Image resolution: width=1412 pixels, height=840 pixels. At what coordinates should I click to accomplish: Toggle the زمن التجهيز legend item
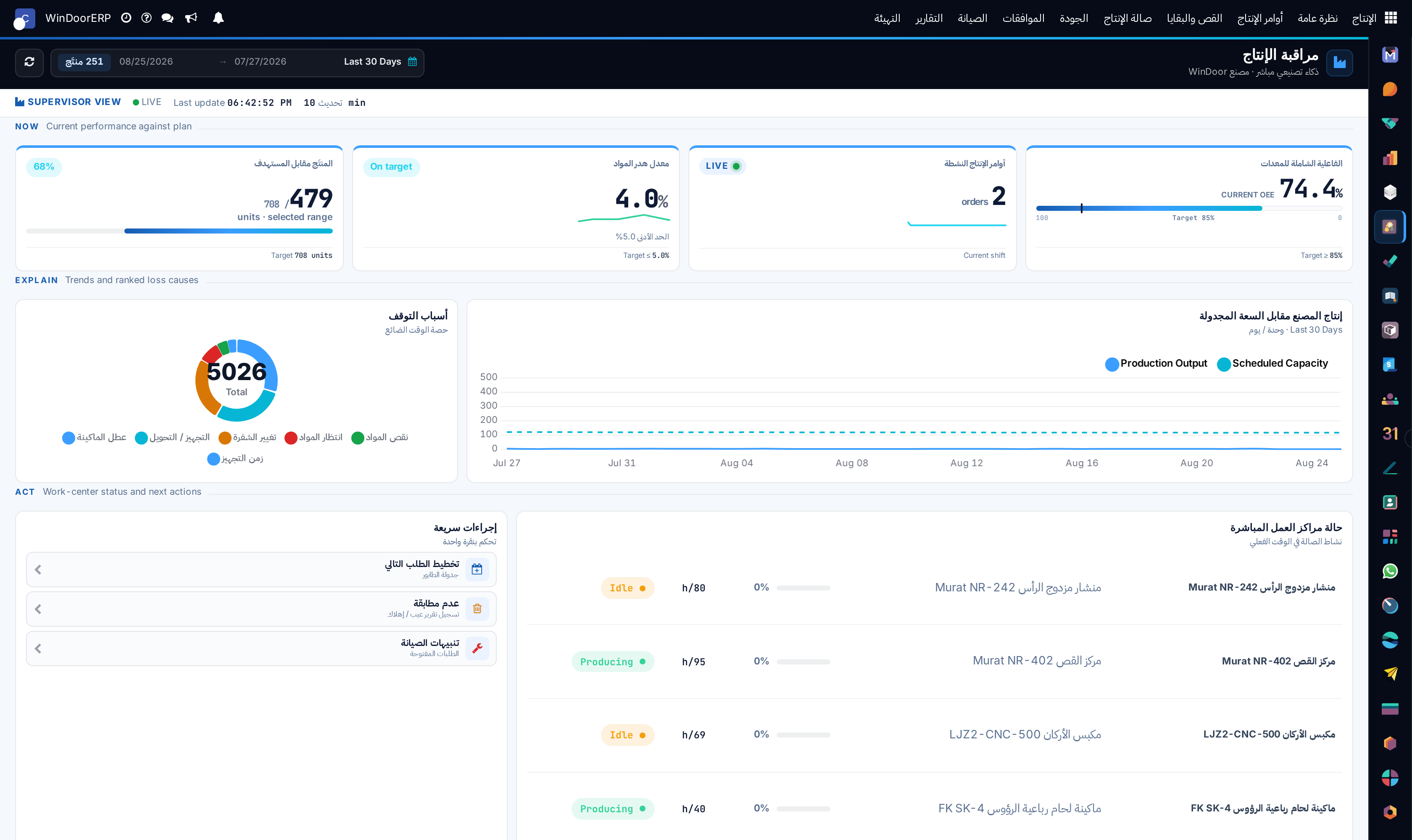235,459
